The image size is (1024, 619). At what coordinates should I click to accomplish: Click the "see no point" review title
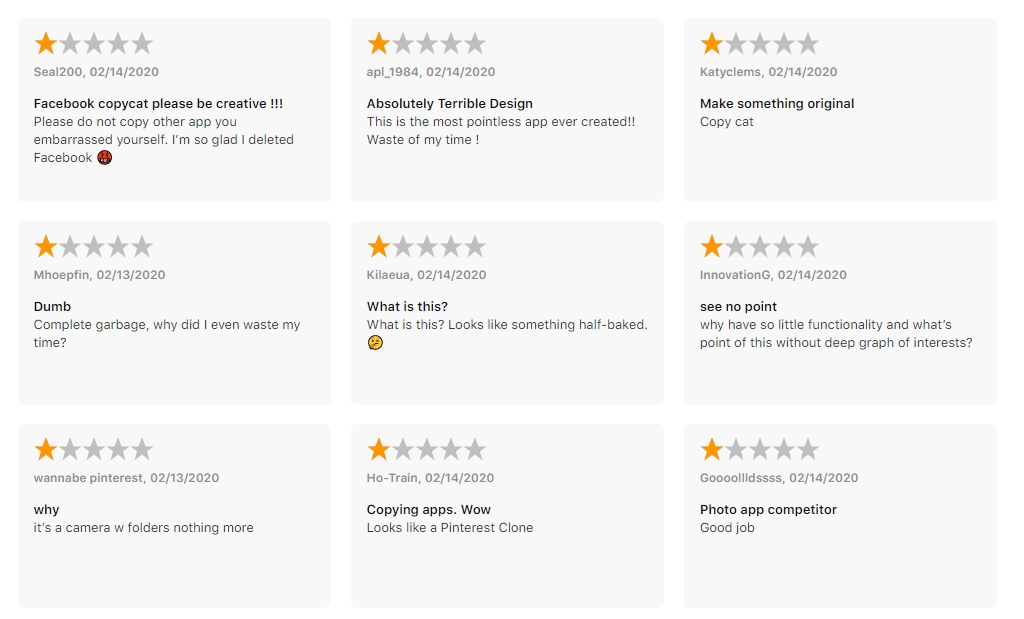point(738,307)
